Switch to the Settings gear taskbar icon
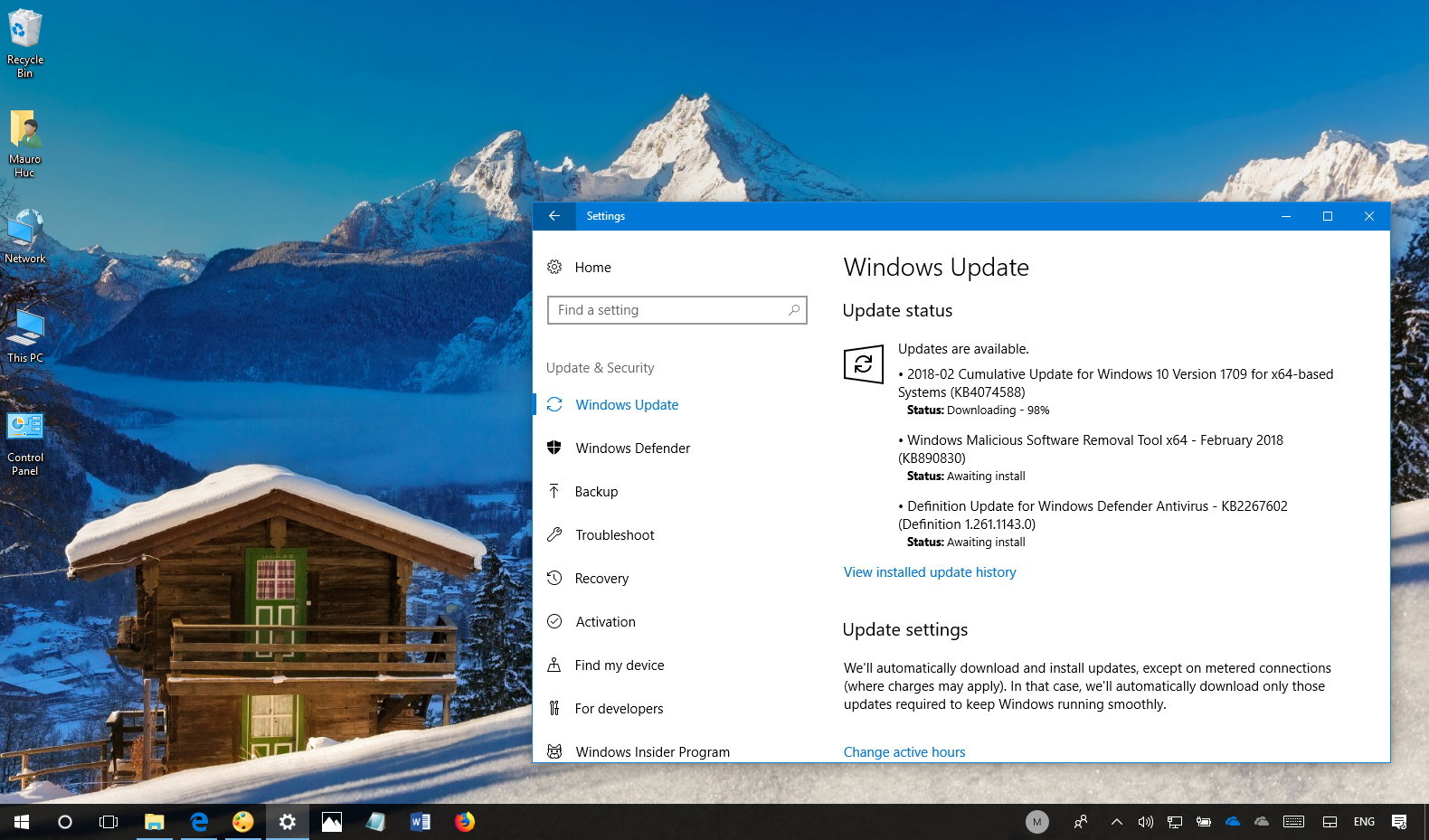 click(288, 822)
